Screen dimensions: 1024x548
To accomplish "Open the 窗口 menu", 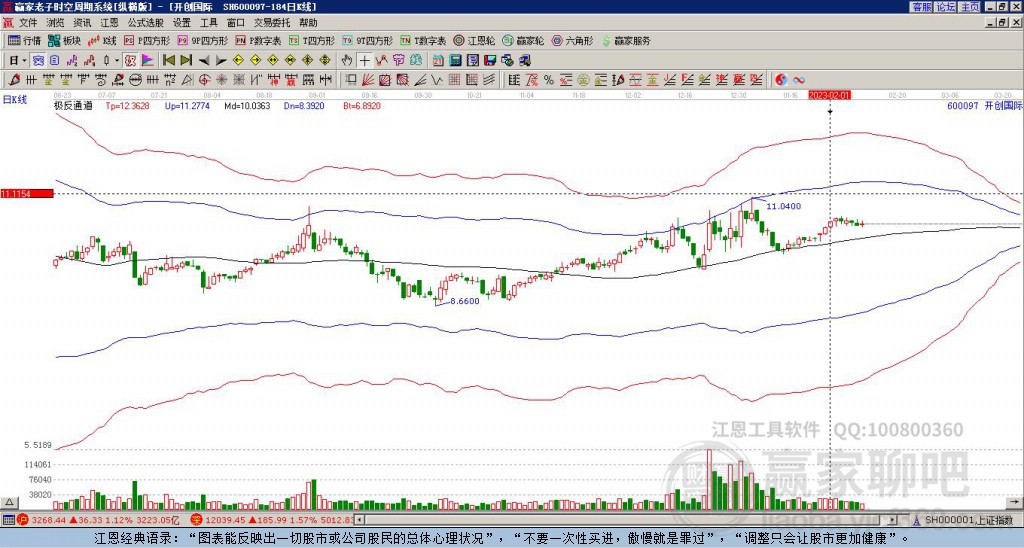I will (x=236, y=23).
